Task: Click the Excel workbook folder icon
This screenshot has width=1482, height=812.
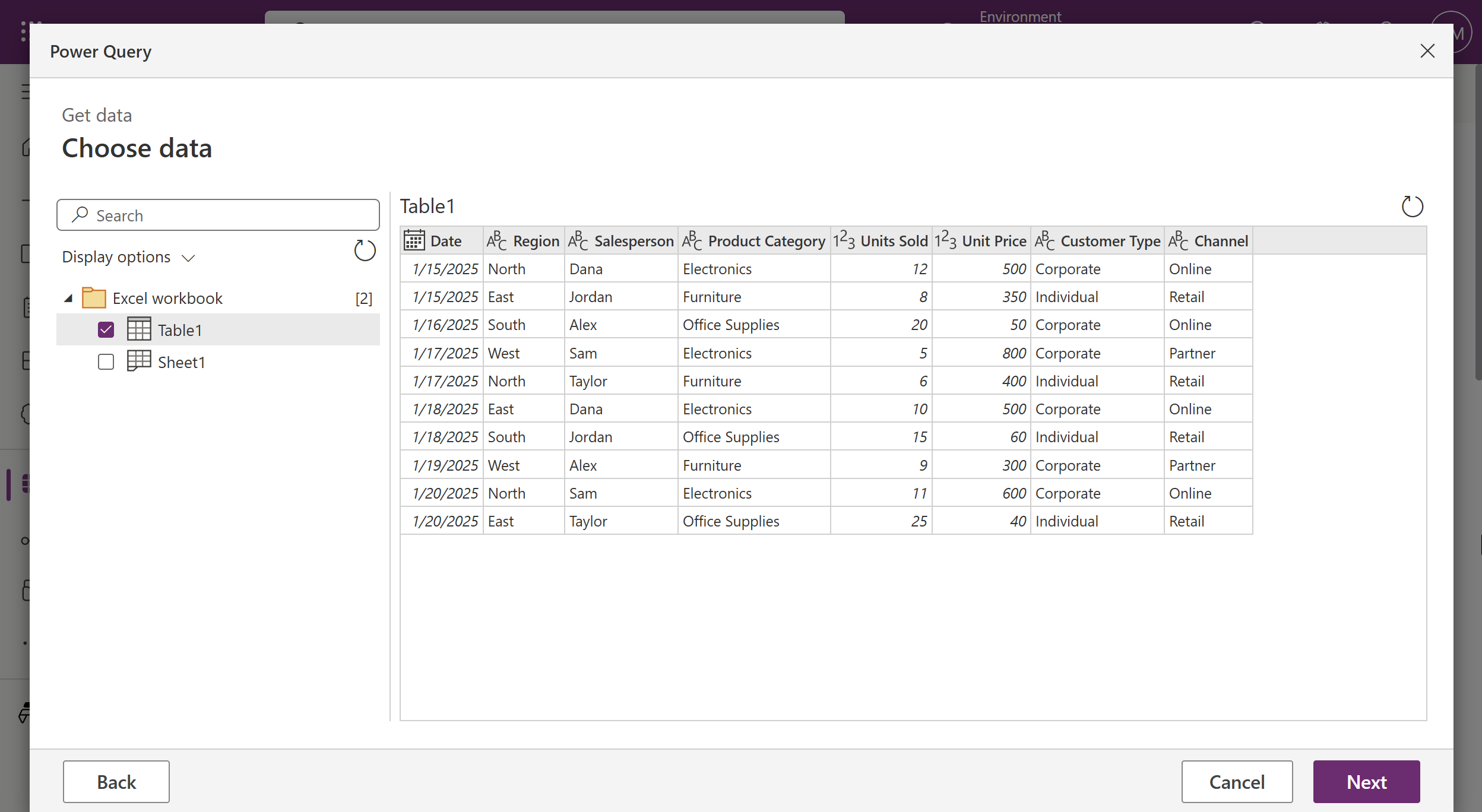Action: 94,297
